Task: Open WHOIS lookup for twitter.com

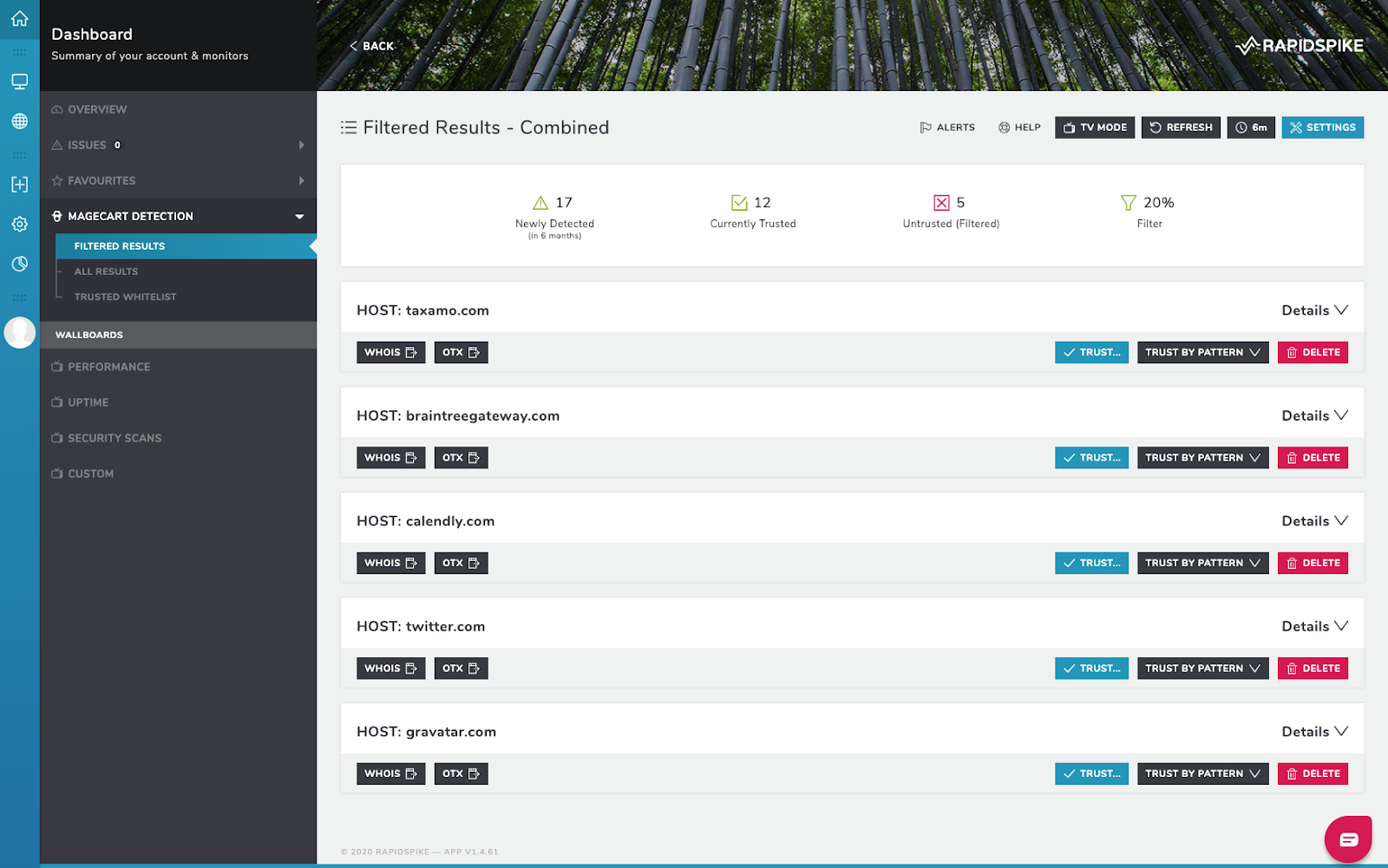Action: (x=390, y=669)
